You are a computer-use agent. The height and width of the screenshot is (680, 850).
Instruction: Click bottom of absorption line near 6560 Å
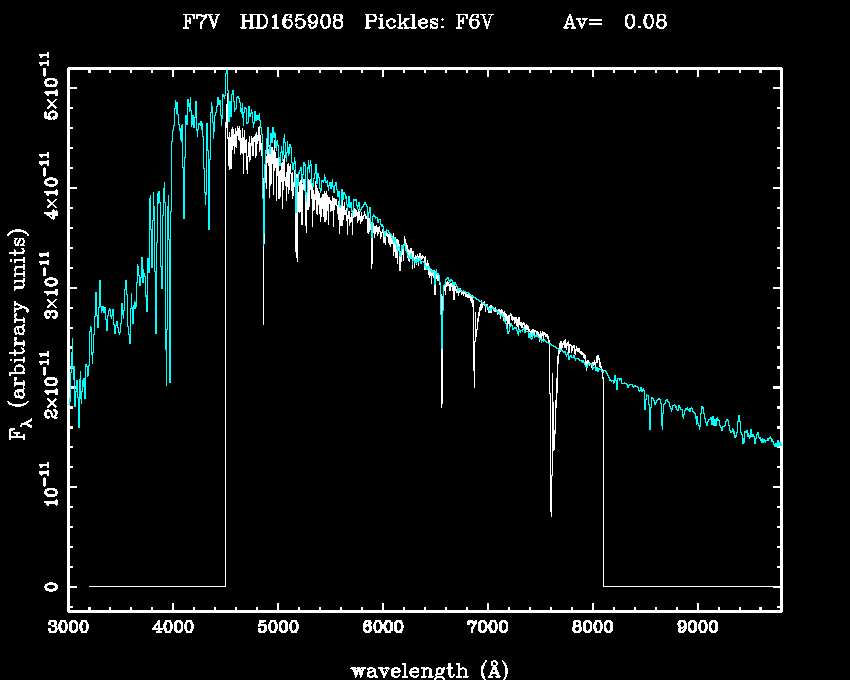pos(441,405)
